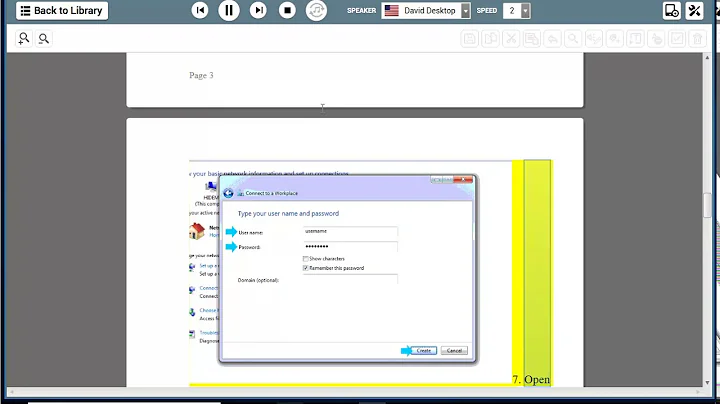This screenshot has width=720, height=404.
Task: Click the greyed-out speaker edit icon
Action: (x=594, y=39)
